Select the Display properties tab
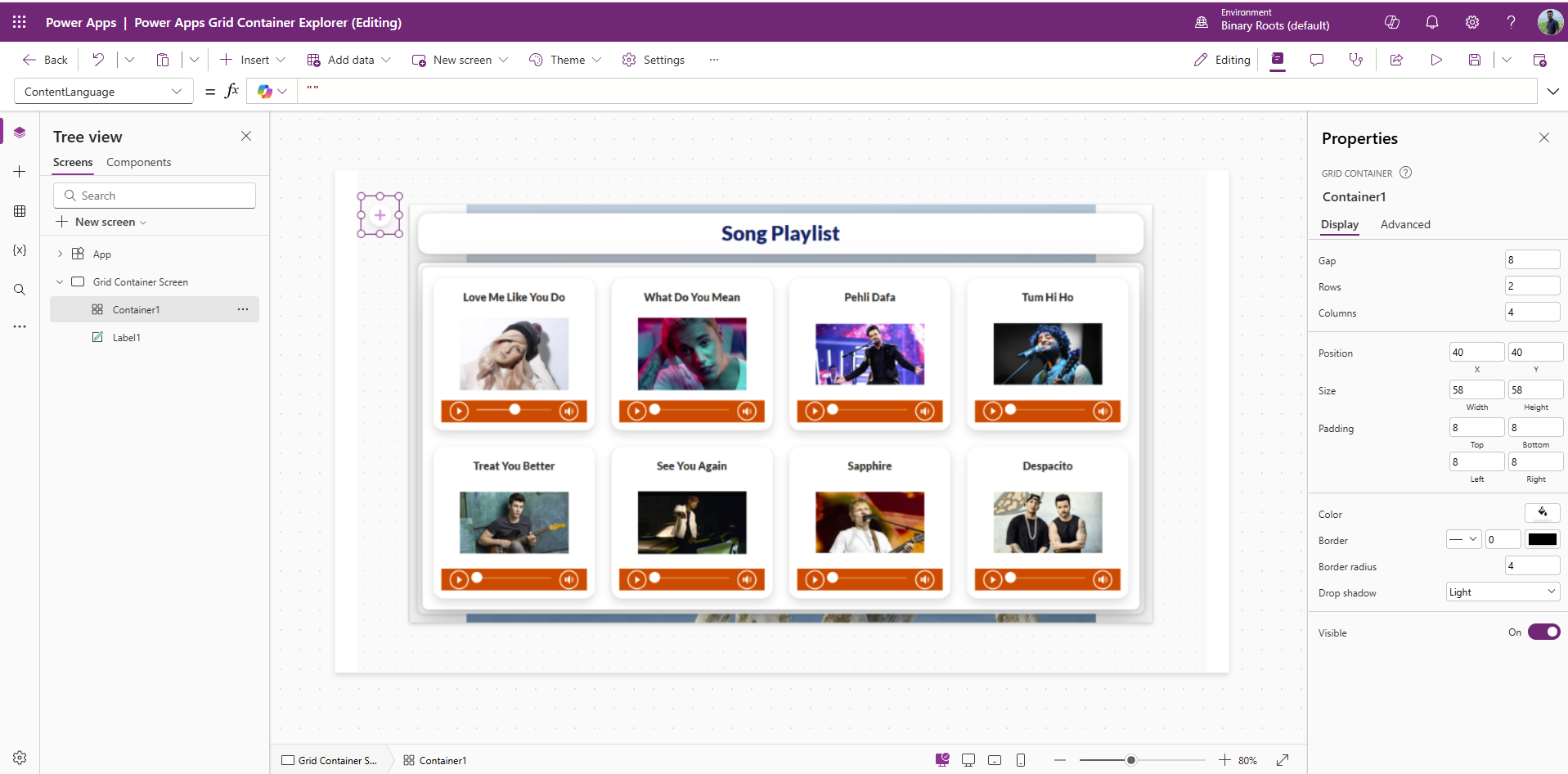 coord(1340,224)
